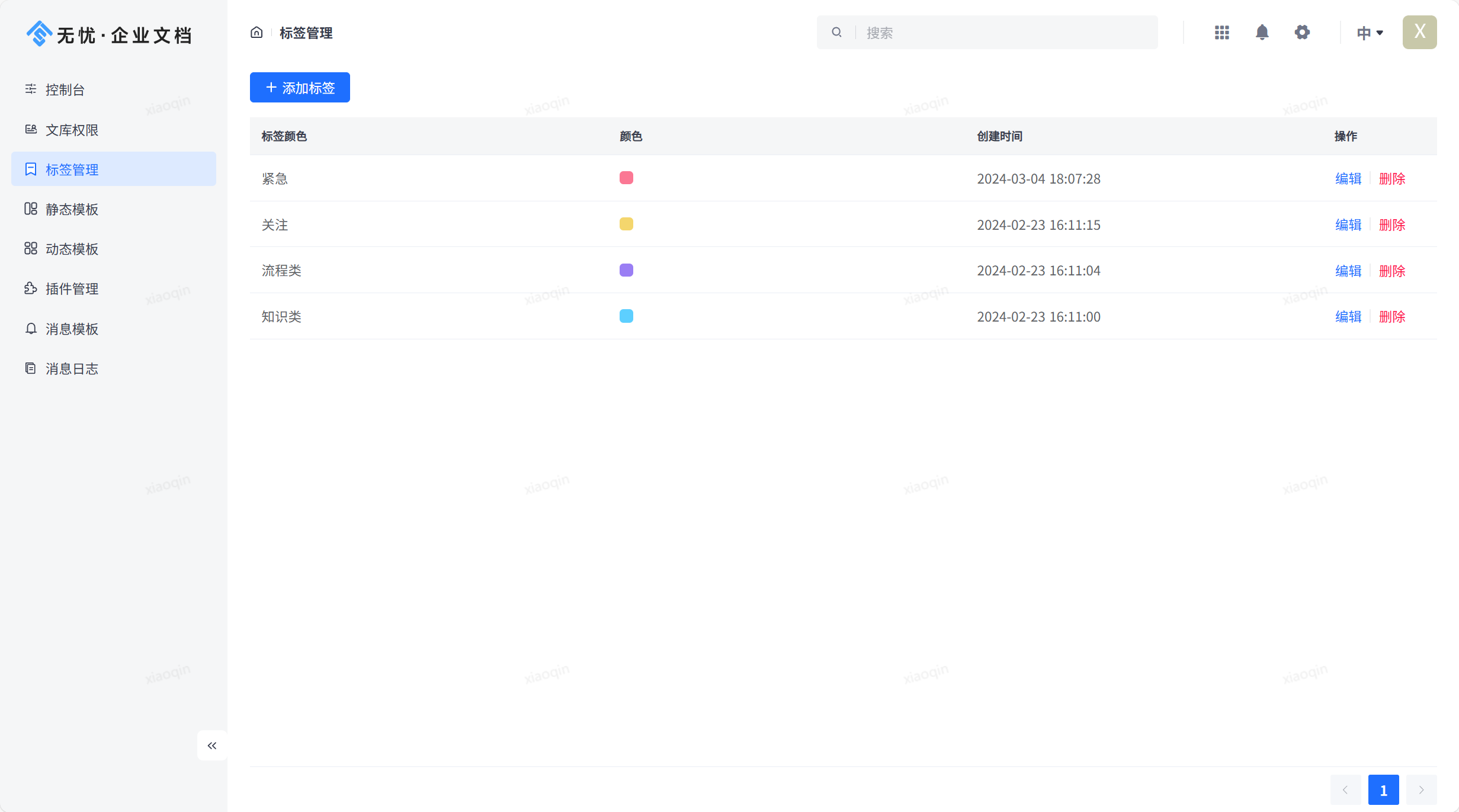The width and height of the screenshot is (1459, 812).
Task: Click the 插件管理 sidebar icon
Action: (30, 288)
